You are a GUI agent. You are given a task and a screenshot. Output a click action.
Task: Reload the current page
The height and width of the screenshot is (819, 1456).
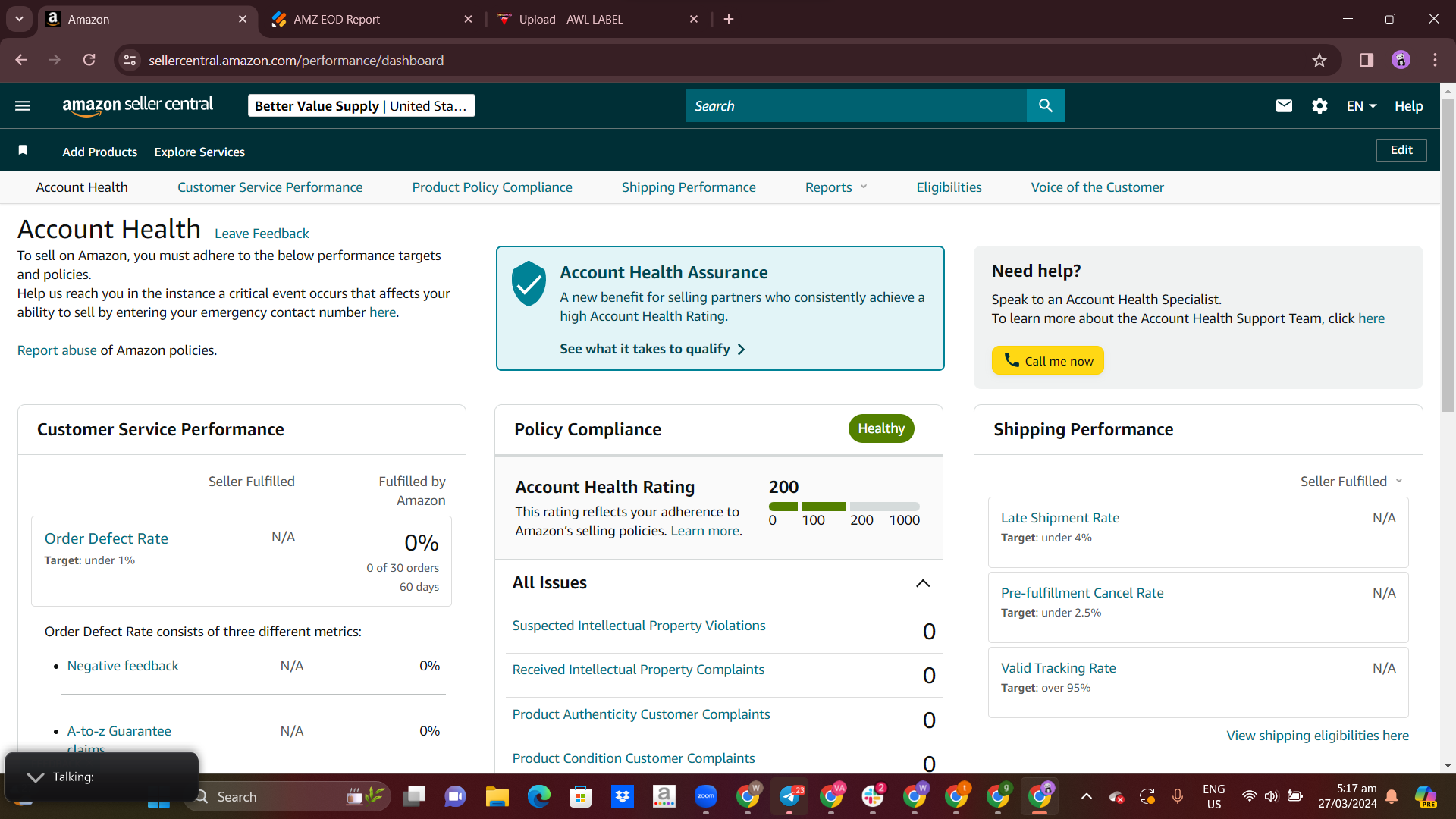click(x=89, y=61)
